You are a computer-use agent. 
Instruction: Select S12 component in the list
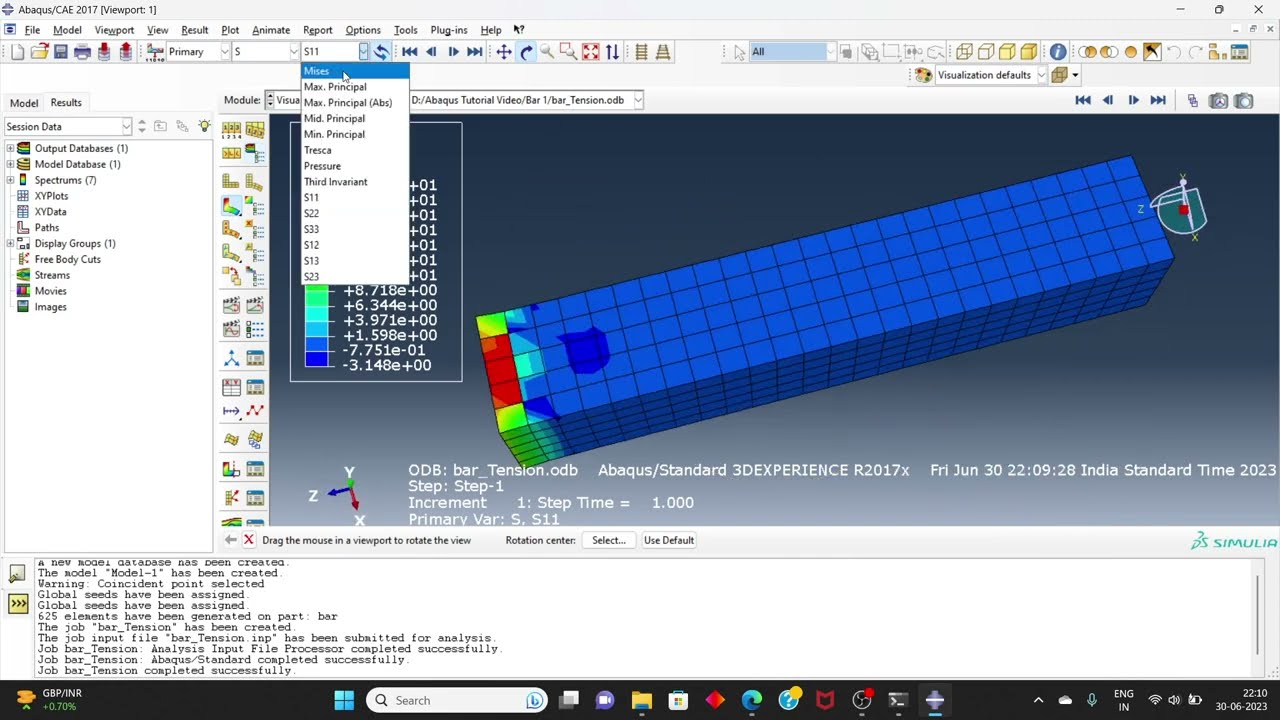click(355, 245)
